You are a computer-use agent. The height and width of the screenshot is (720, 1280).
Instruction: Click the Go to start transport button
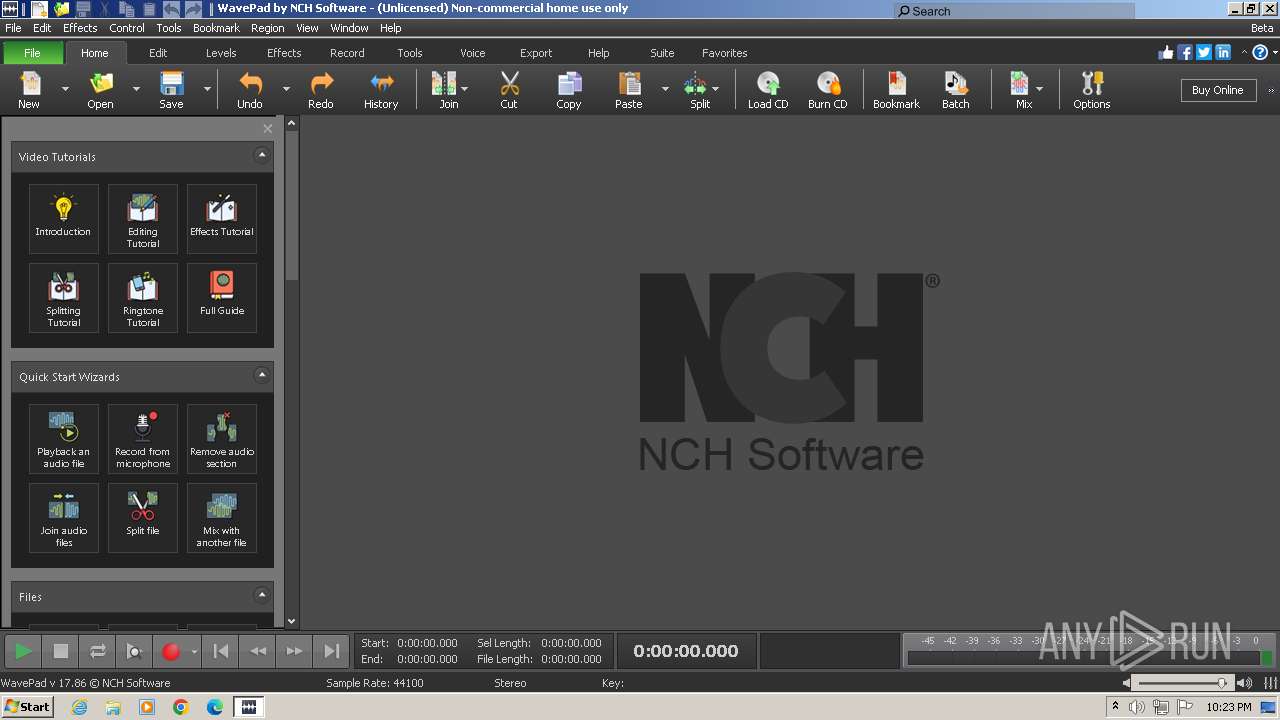(221, 651)
